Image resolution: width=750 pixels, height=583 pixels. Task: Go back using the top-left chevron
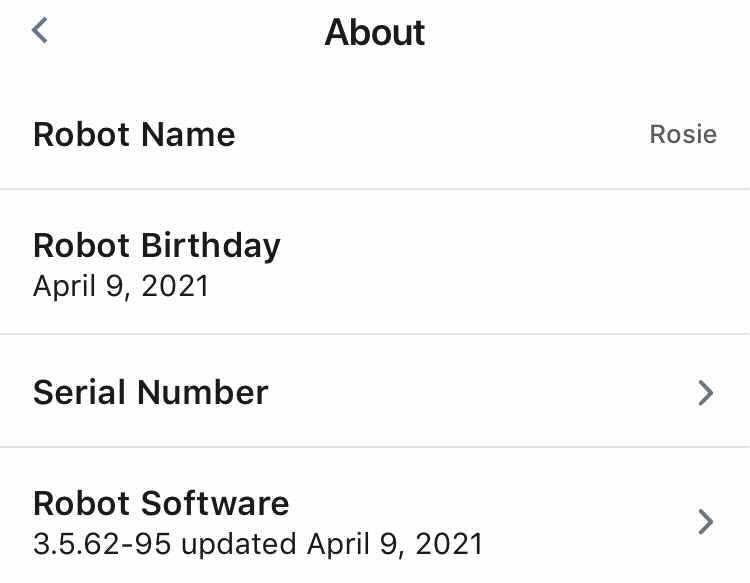click(40, 31)
